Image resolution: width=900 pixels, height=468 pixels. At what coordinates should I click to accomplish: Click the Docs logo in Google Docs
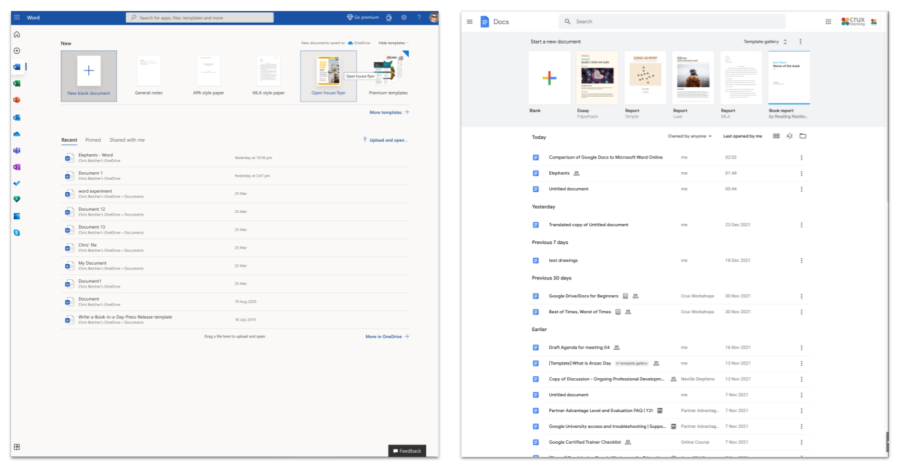point(485,22)
